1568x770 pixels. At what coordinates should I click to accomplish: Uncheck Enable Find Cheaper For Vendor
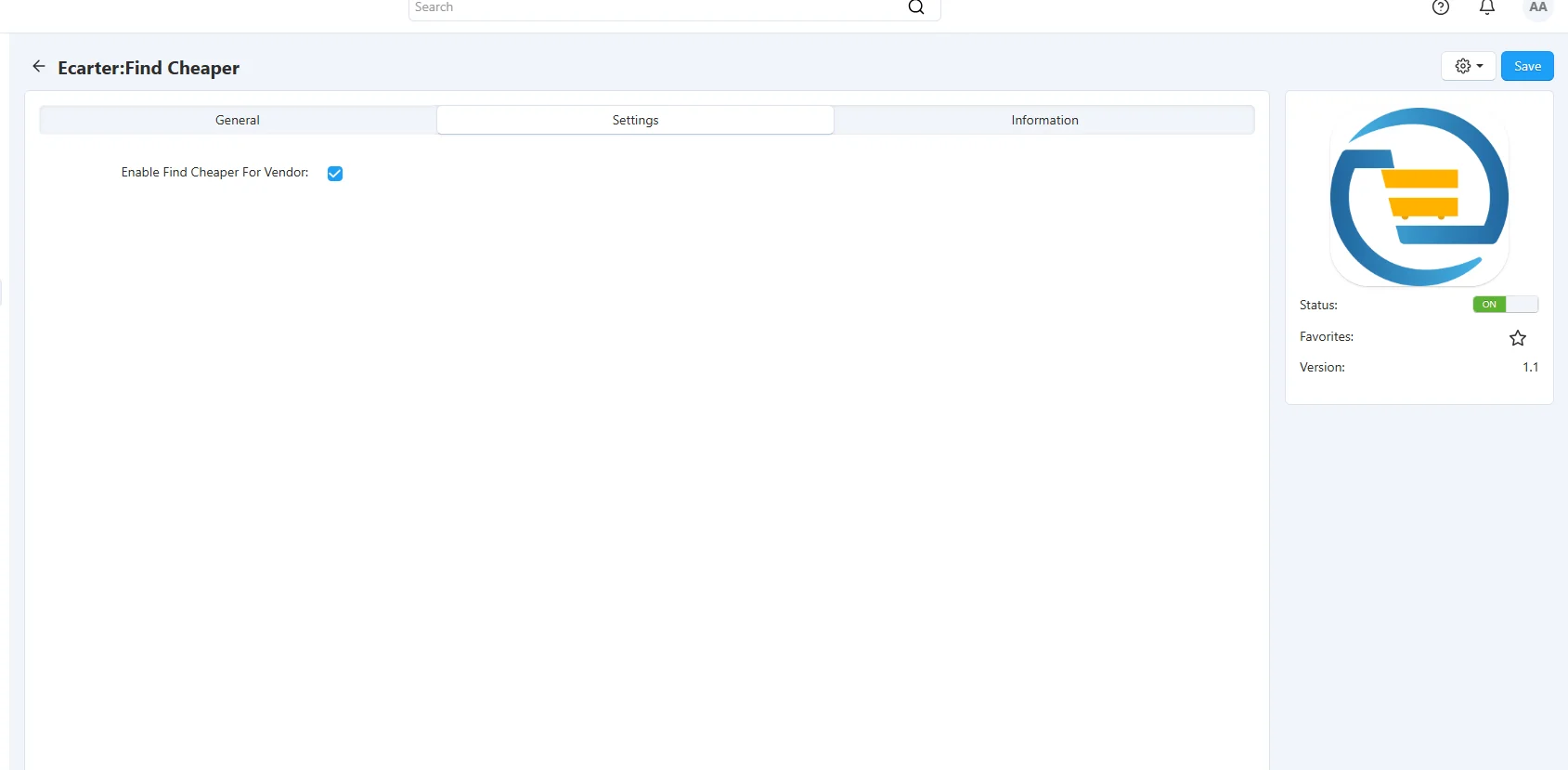pos(335,174)
